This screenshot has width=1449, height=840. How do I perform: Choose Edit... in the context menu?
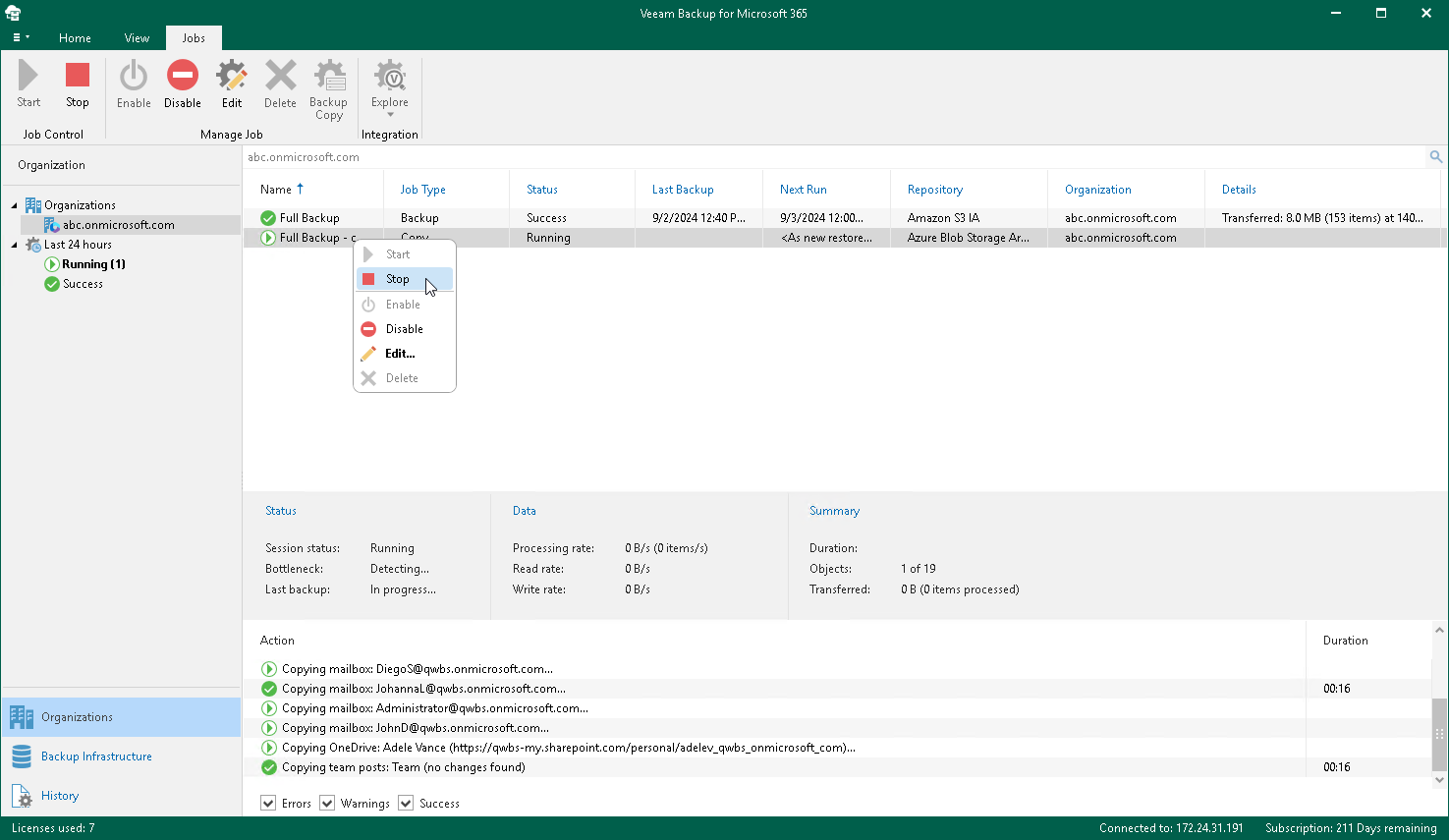coord(405,354)
